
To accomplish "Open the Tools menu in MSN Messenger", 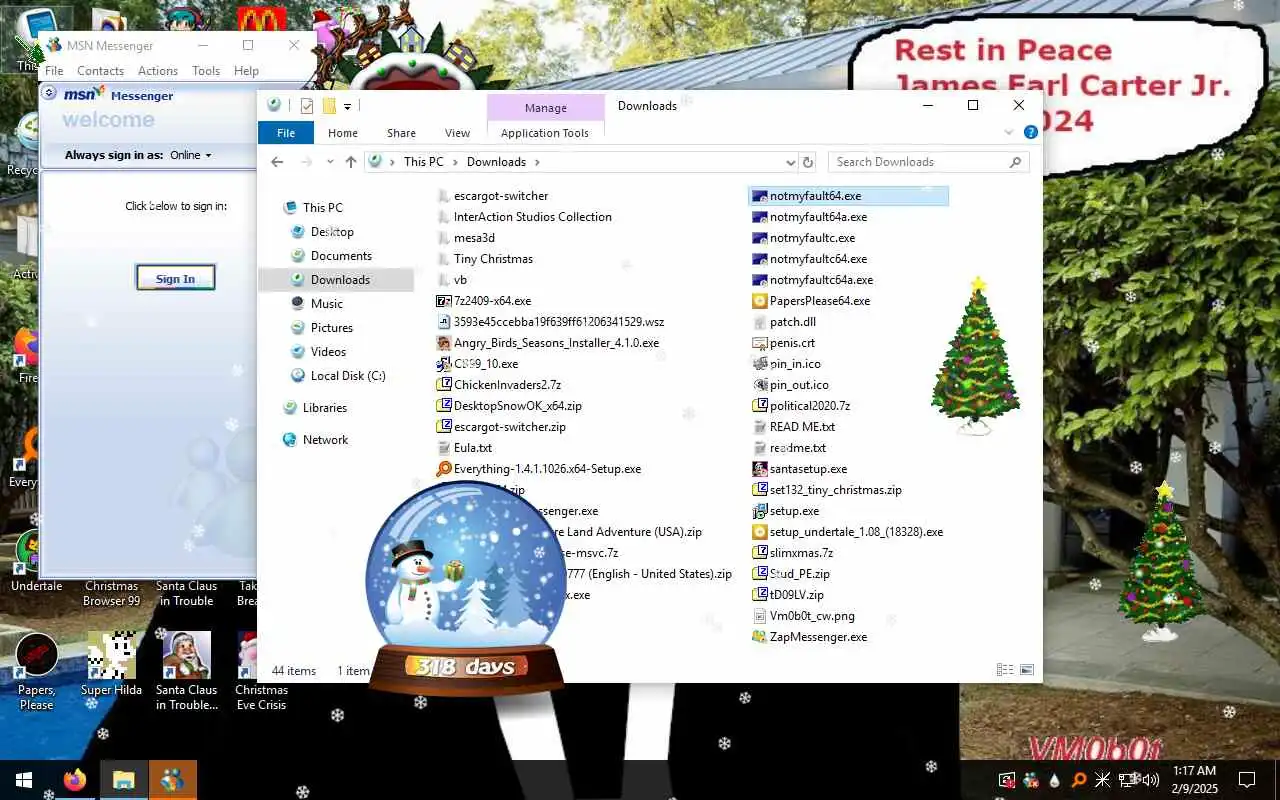I will (x=206, y=71).
